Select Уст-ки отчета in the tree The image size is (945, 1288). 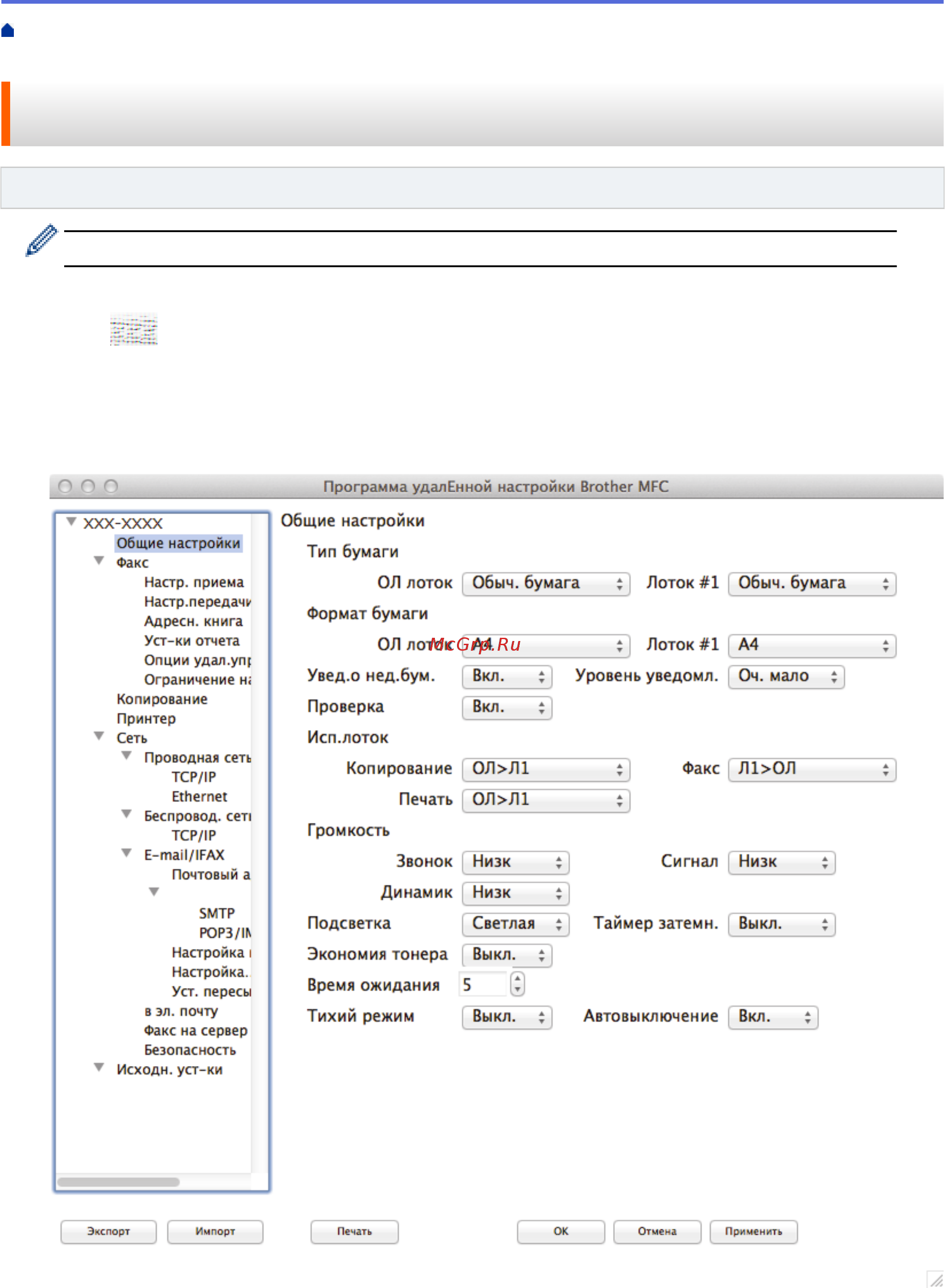192,640
